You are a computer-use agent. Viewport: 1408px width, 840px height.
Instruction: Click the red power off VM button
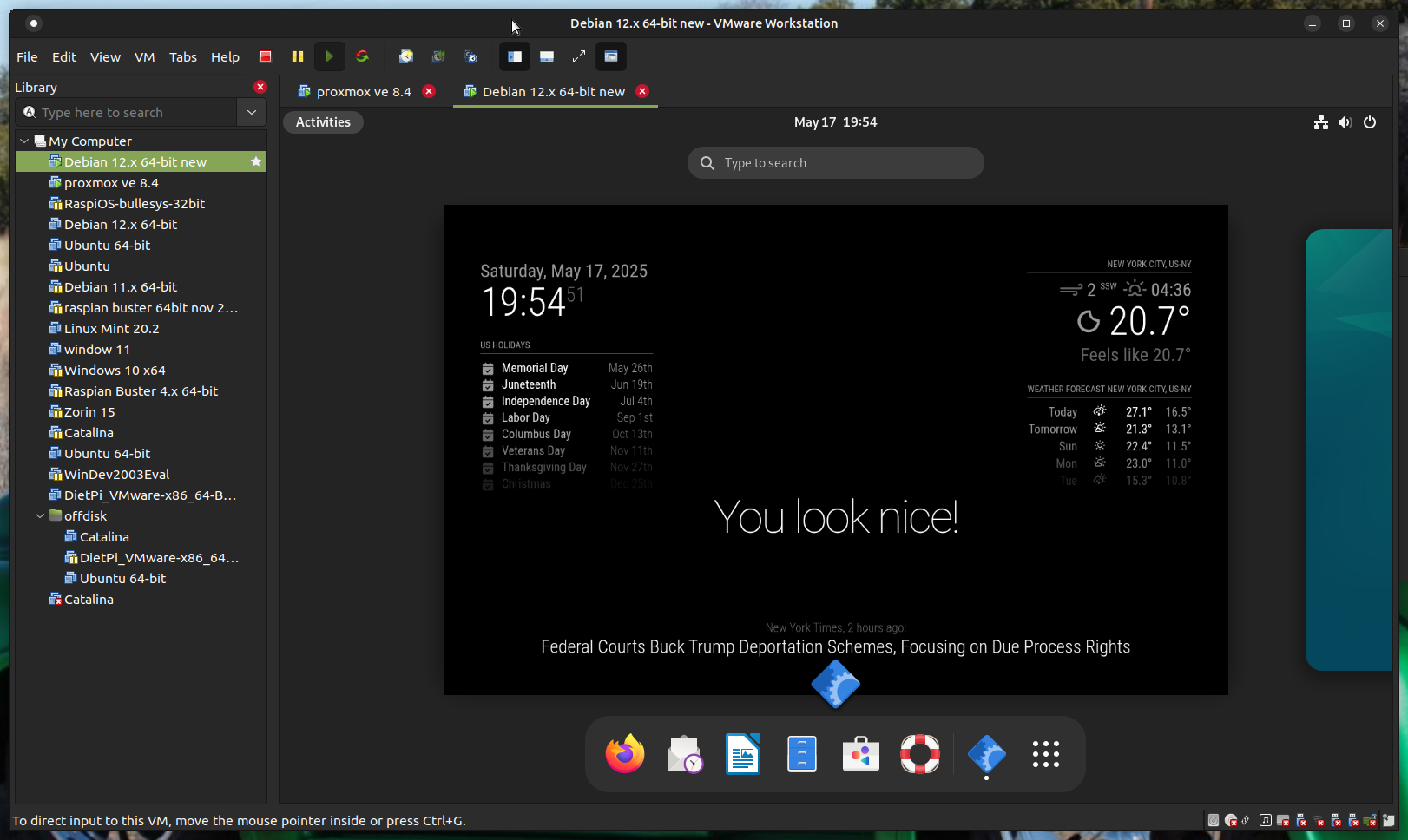coord(266,56)
